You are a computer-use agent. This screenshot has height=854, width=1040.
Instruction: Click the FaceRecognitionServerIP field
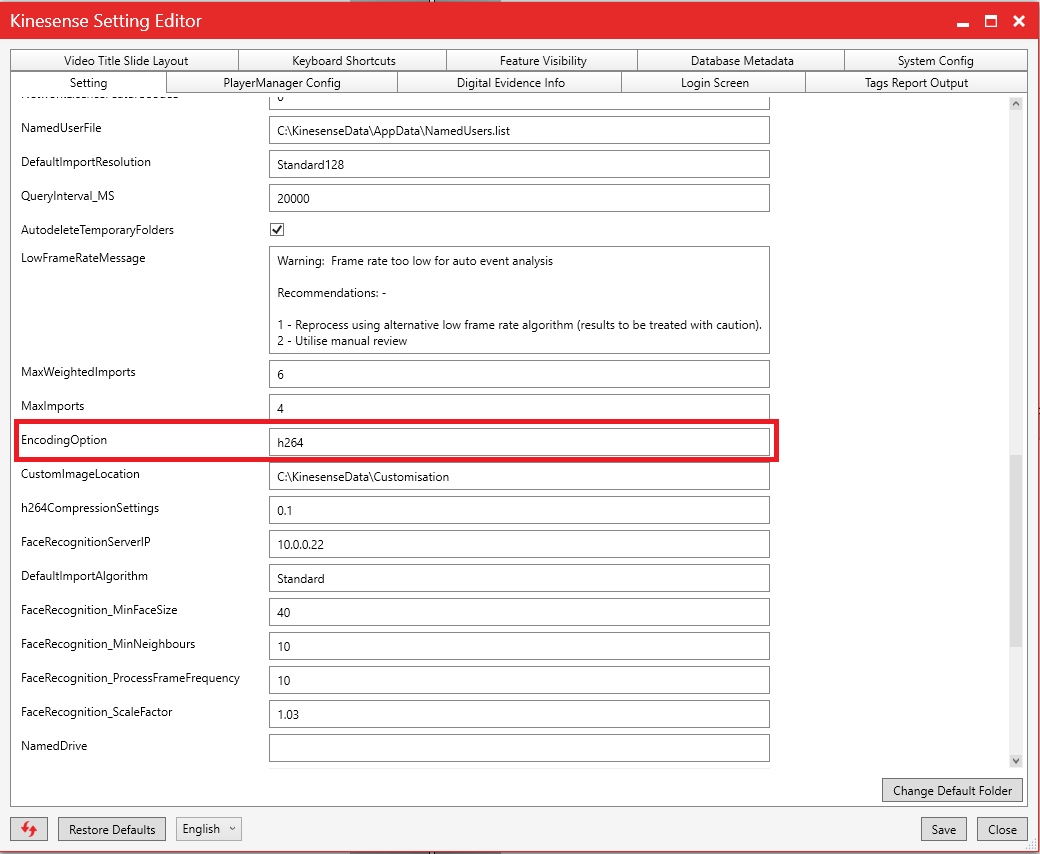519,544
